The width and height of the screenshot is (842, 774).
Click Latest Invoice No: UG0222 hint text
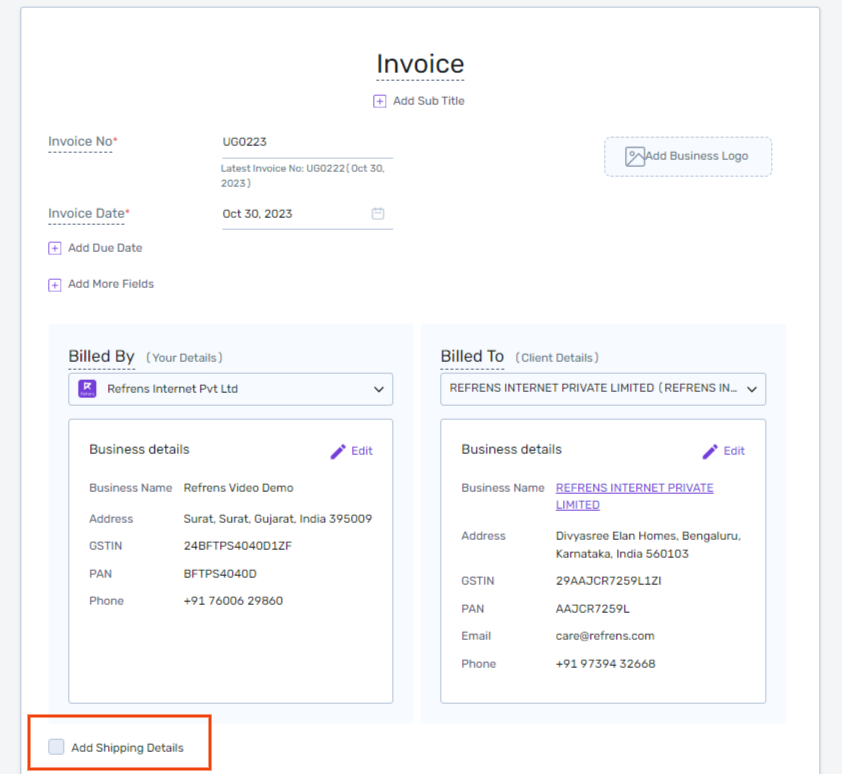coord(303,176)
